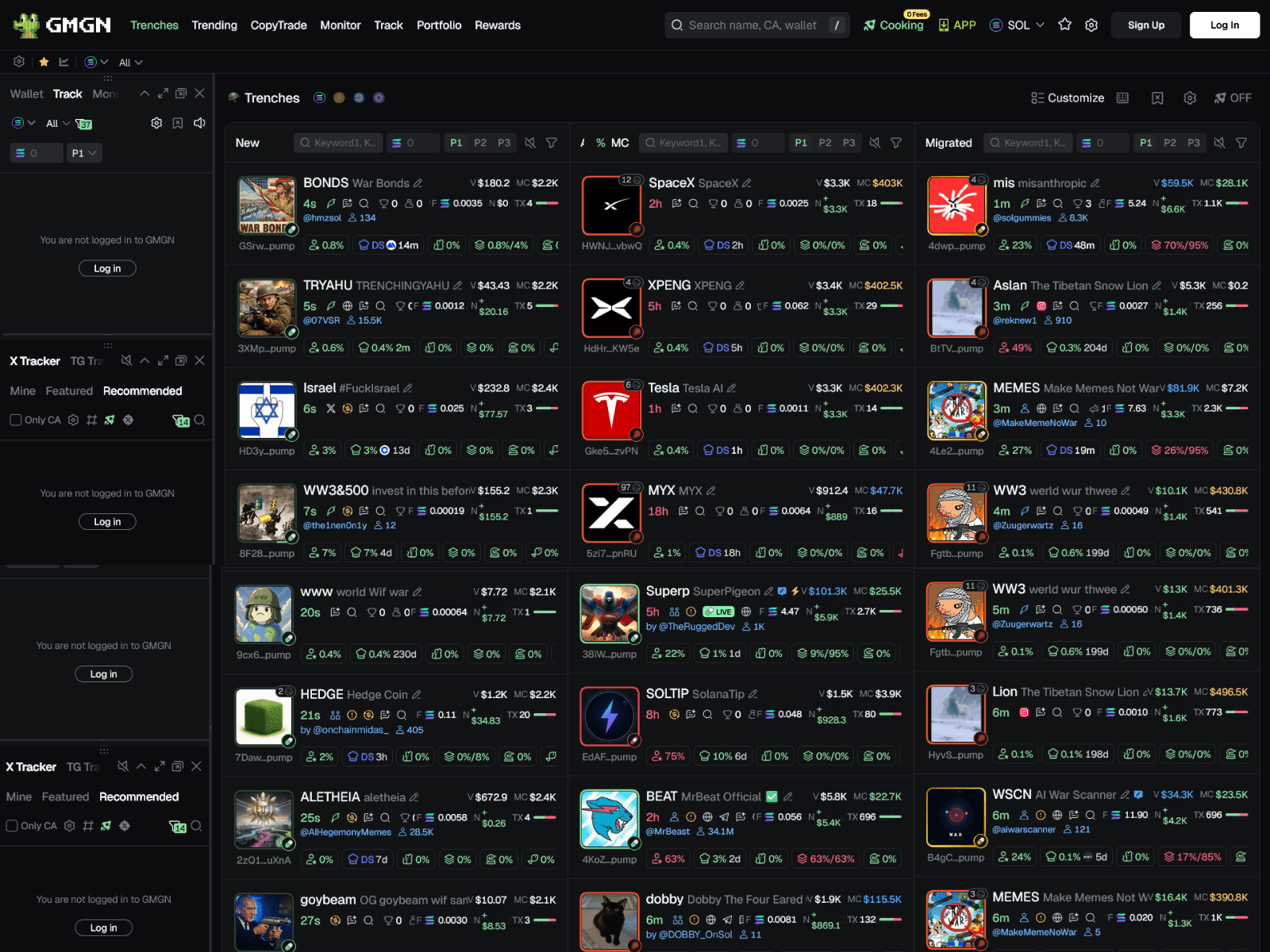Image resolution: width=1270 pixels, height=952 pixels.
Task: Mute sound for the Migrated column
Action: pos(1219,143)
